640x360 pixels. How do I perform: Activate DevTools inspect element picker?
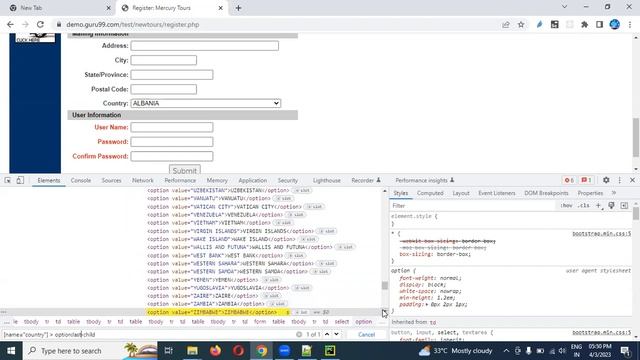tap(8, 180)
